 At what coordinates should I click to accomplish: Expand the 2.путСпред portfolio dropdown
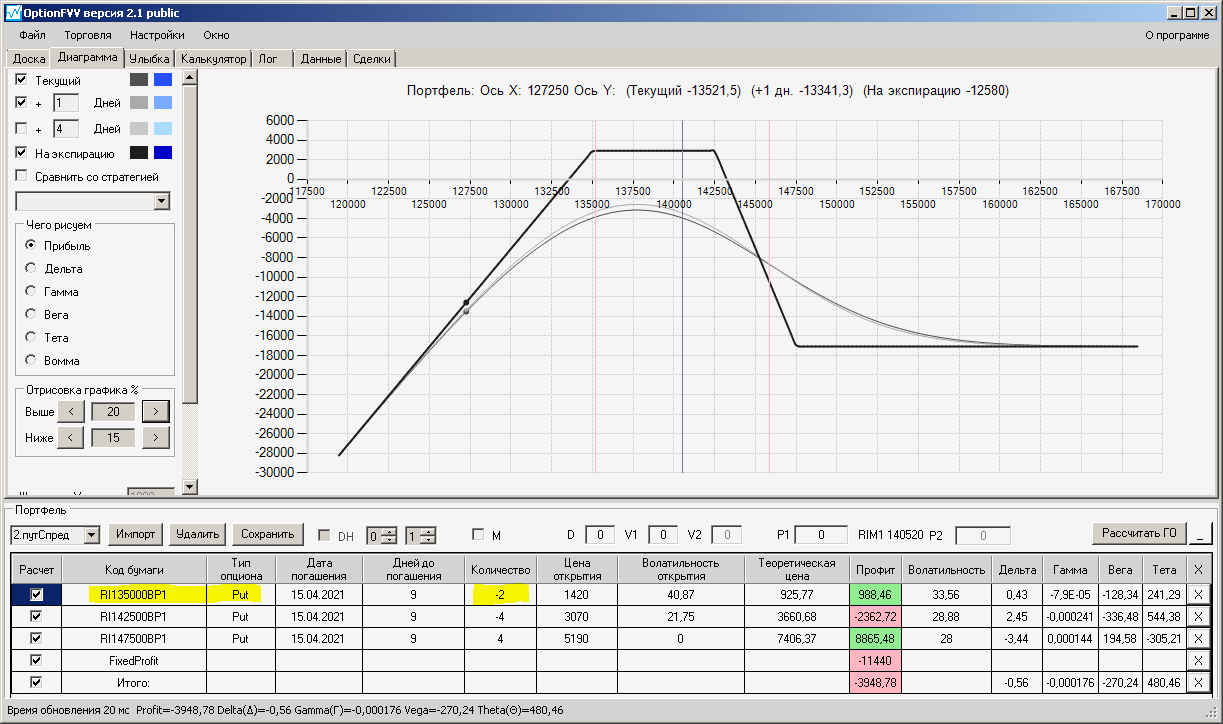[x=92, y=535]
